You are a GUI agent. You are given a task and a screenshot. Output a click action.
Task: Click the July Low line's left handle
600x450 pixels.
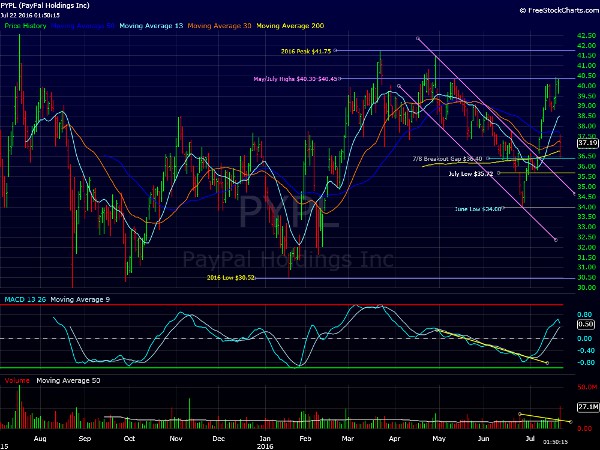coord(499,173)
